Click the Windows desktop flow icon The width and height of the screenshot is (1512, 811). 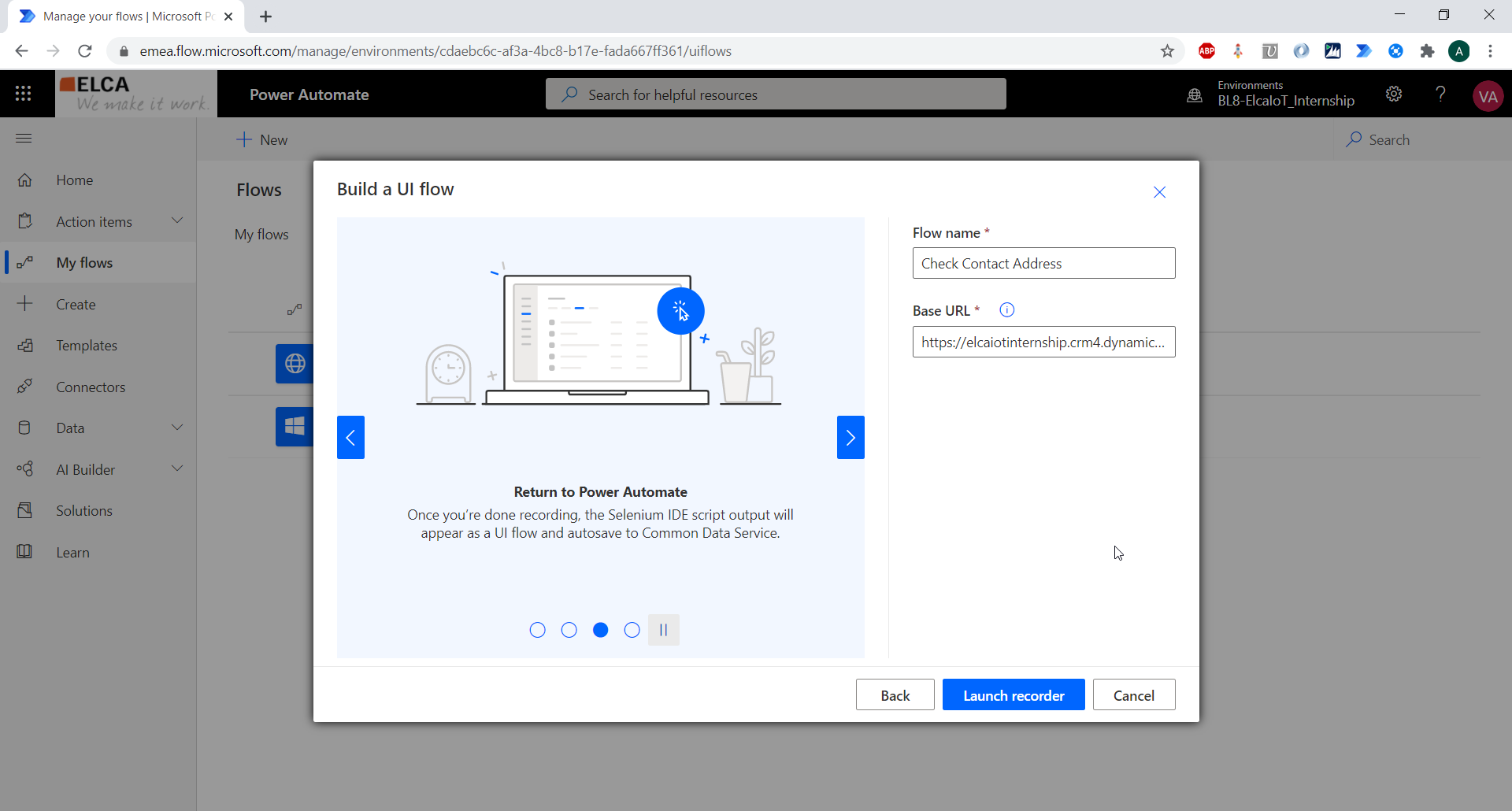pyautogui.click(x=295, y=427)
